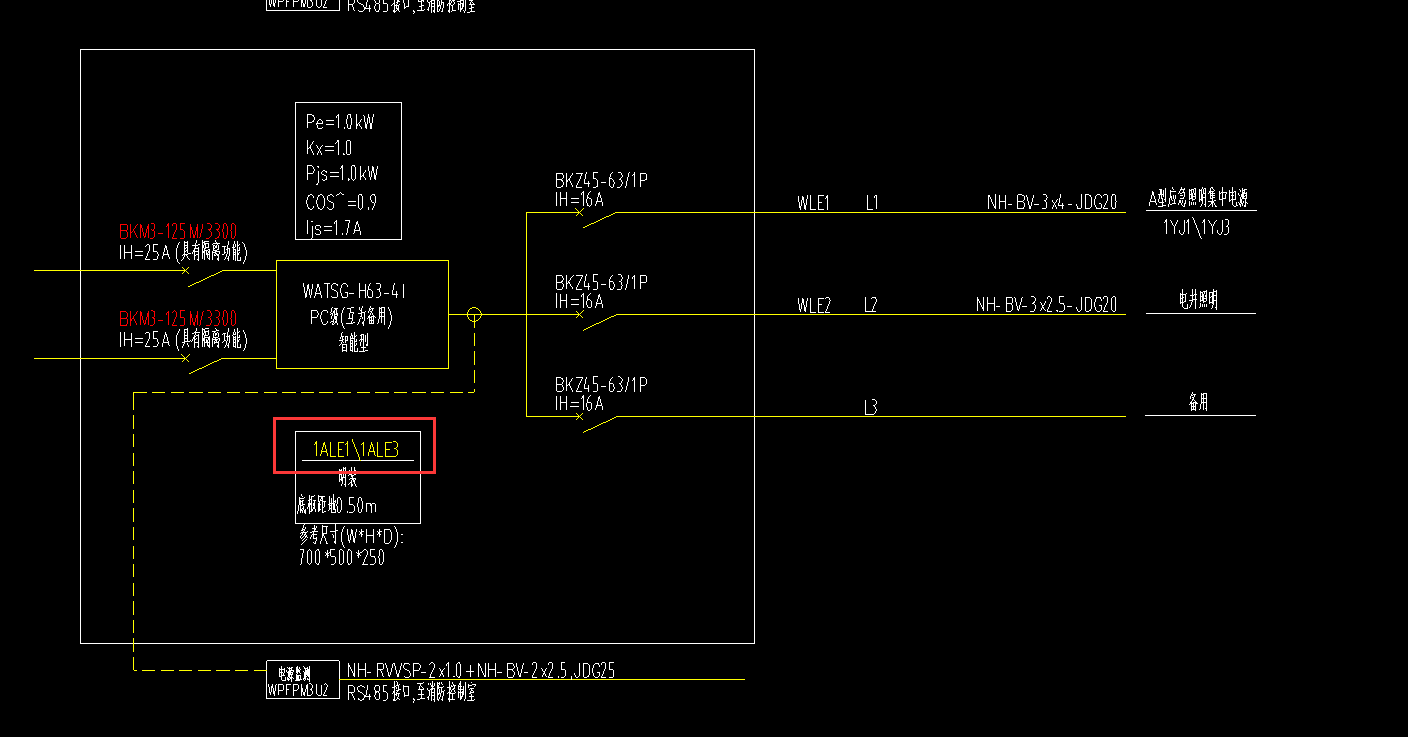
Task: Click 'IH=16A' rating on the L3 spare circuit
Action: point(579,403)
